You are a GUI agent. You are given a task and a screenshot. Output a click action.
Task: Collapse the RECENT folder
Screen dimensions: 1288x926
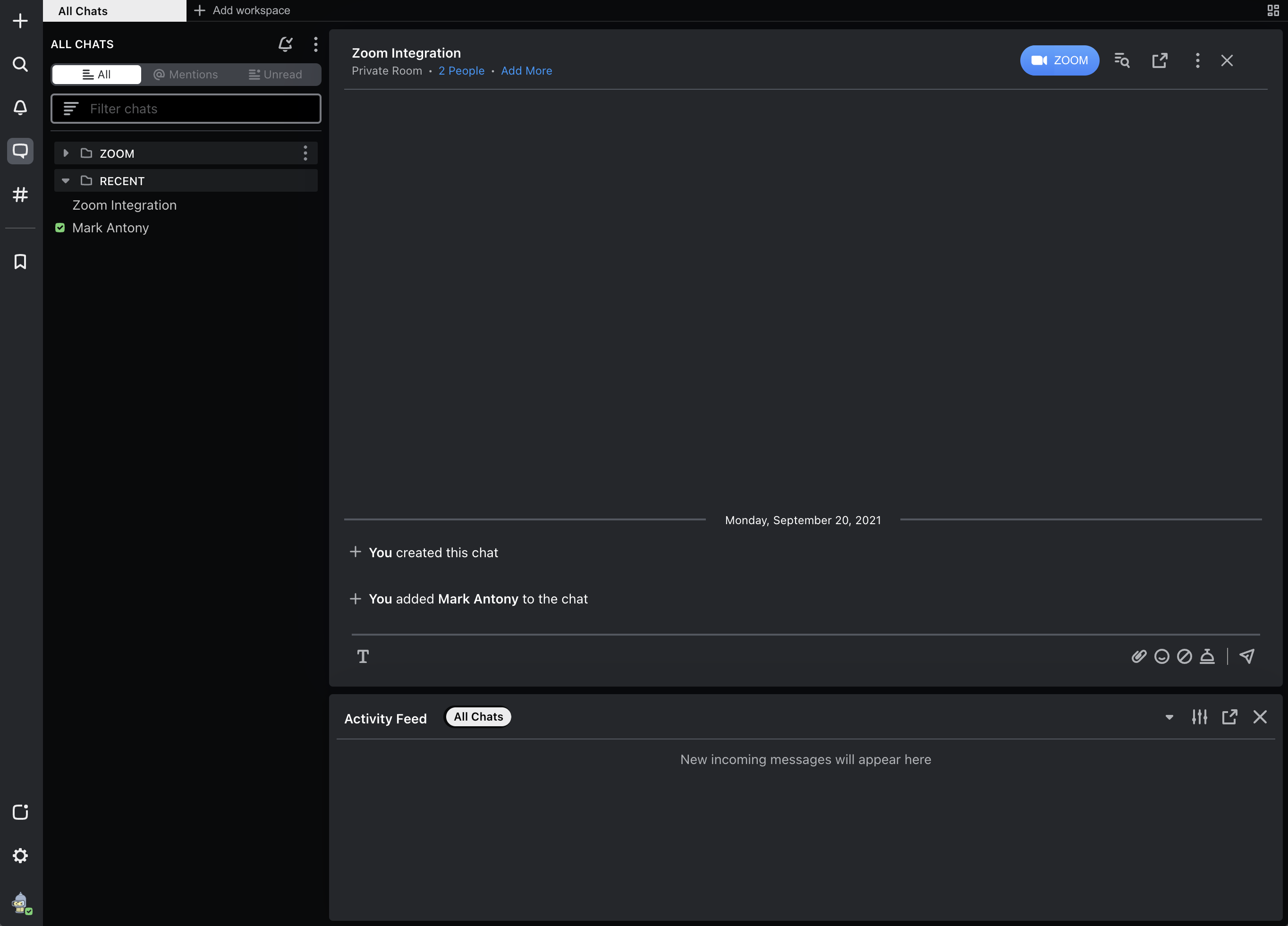click(66, 181)
